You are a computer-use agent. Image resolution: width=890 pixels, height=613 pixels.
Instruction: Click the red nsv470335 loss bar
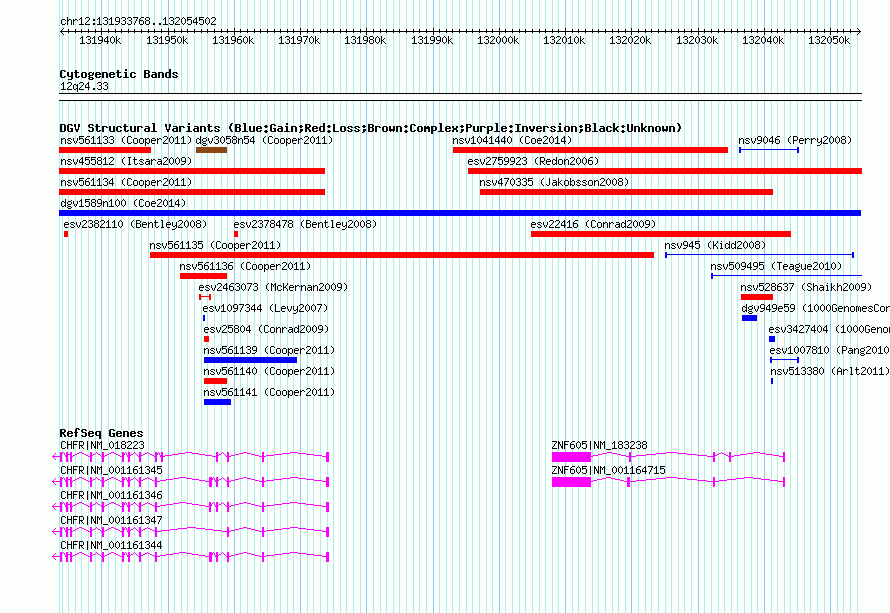(626, 192)
